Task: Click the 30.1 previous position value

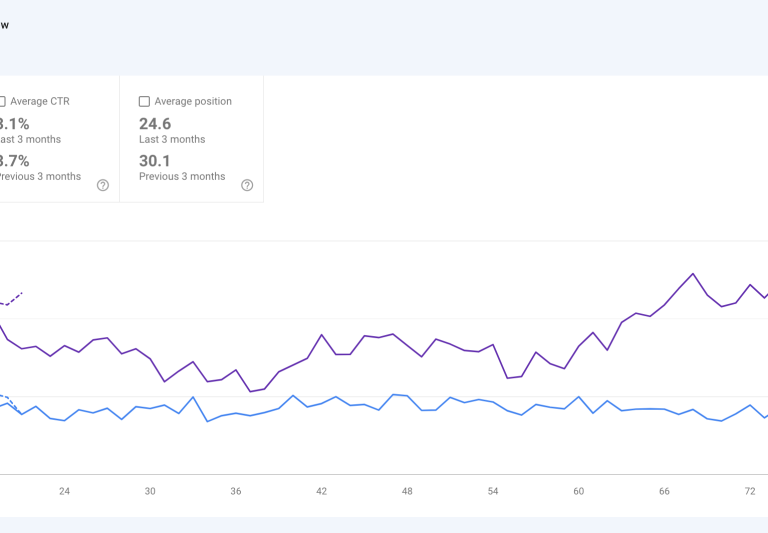Action: (x=155, y=161)
